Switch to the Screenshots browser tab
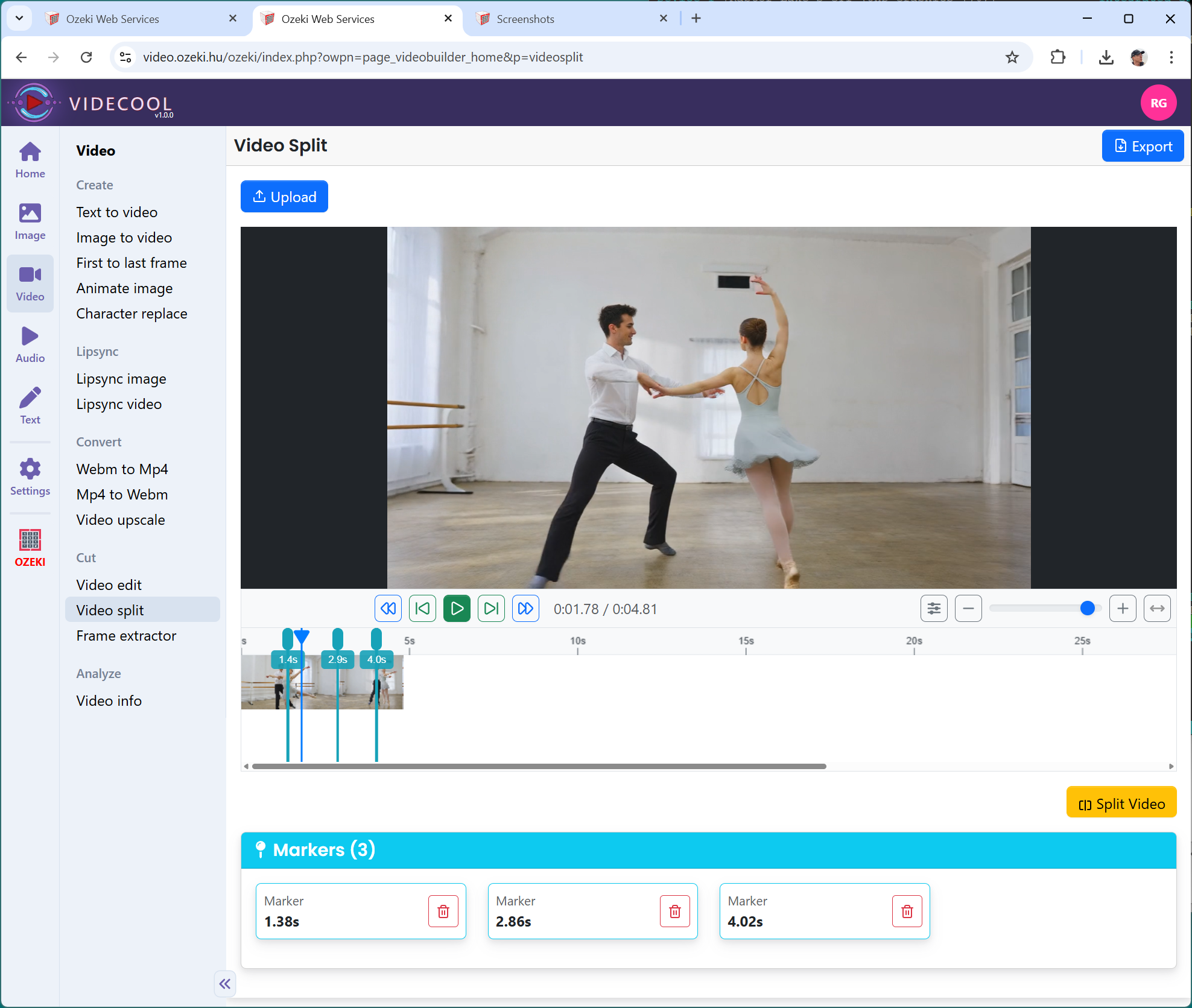Screen dimensions: 1192x1008 (525, 19)
